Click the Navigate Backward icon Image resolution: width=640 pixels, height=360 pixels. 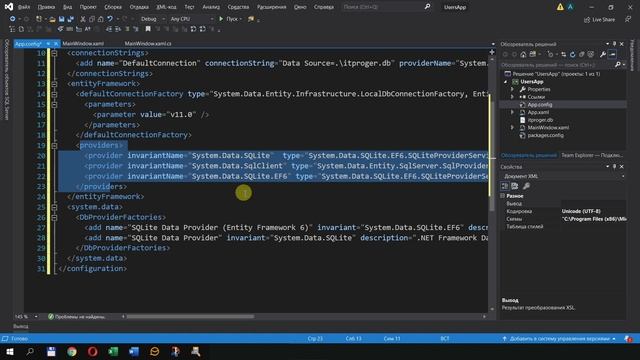pyautogui.click(x=13, y=19)
